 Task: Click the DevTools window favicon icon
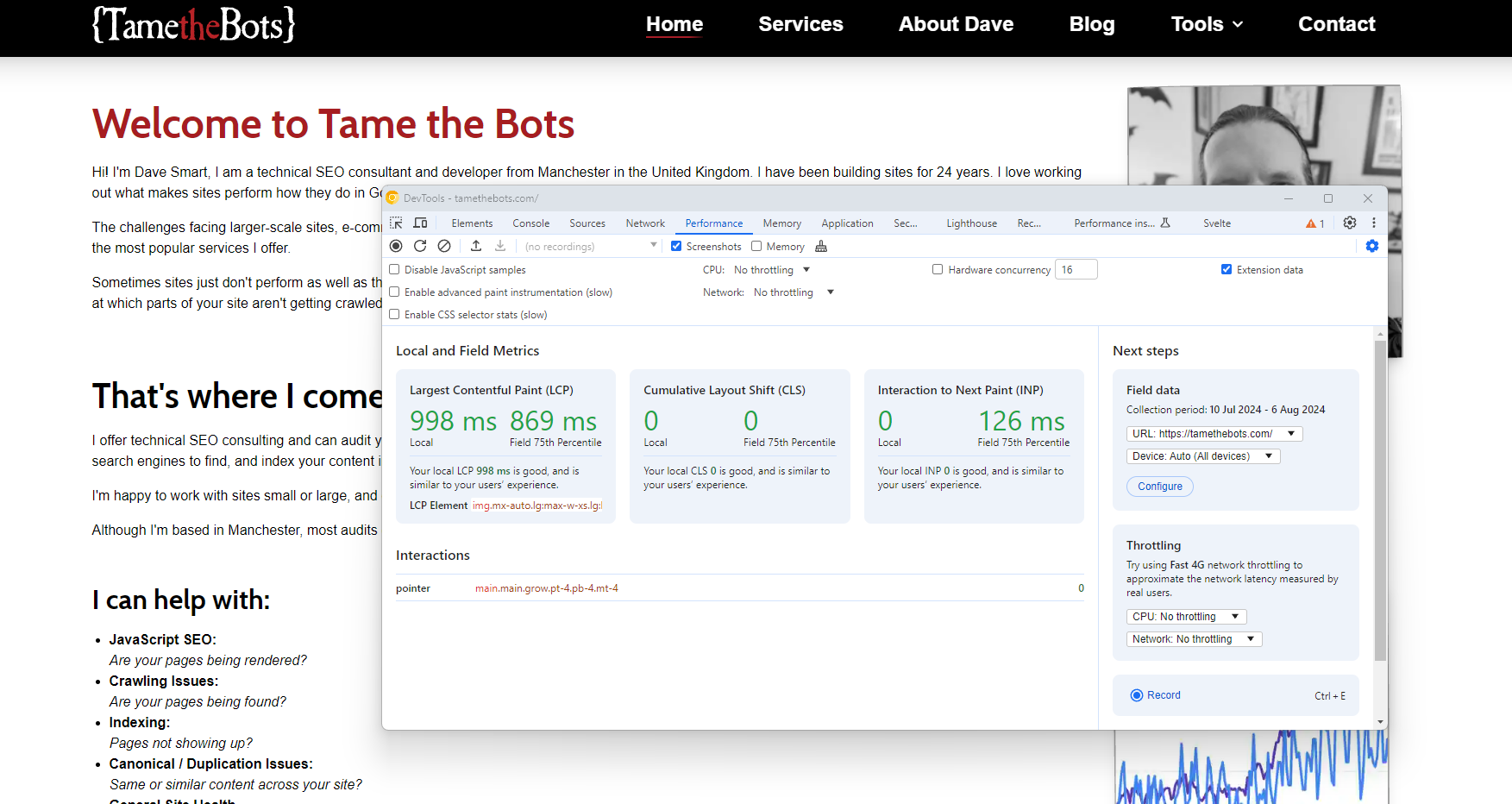[x=392, y=198]
